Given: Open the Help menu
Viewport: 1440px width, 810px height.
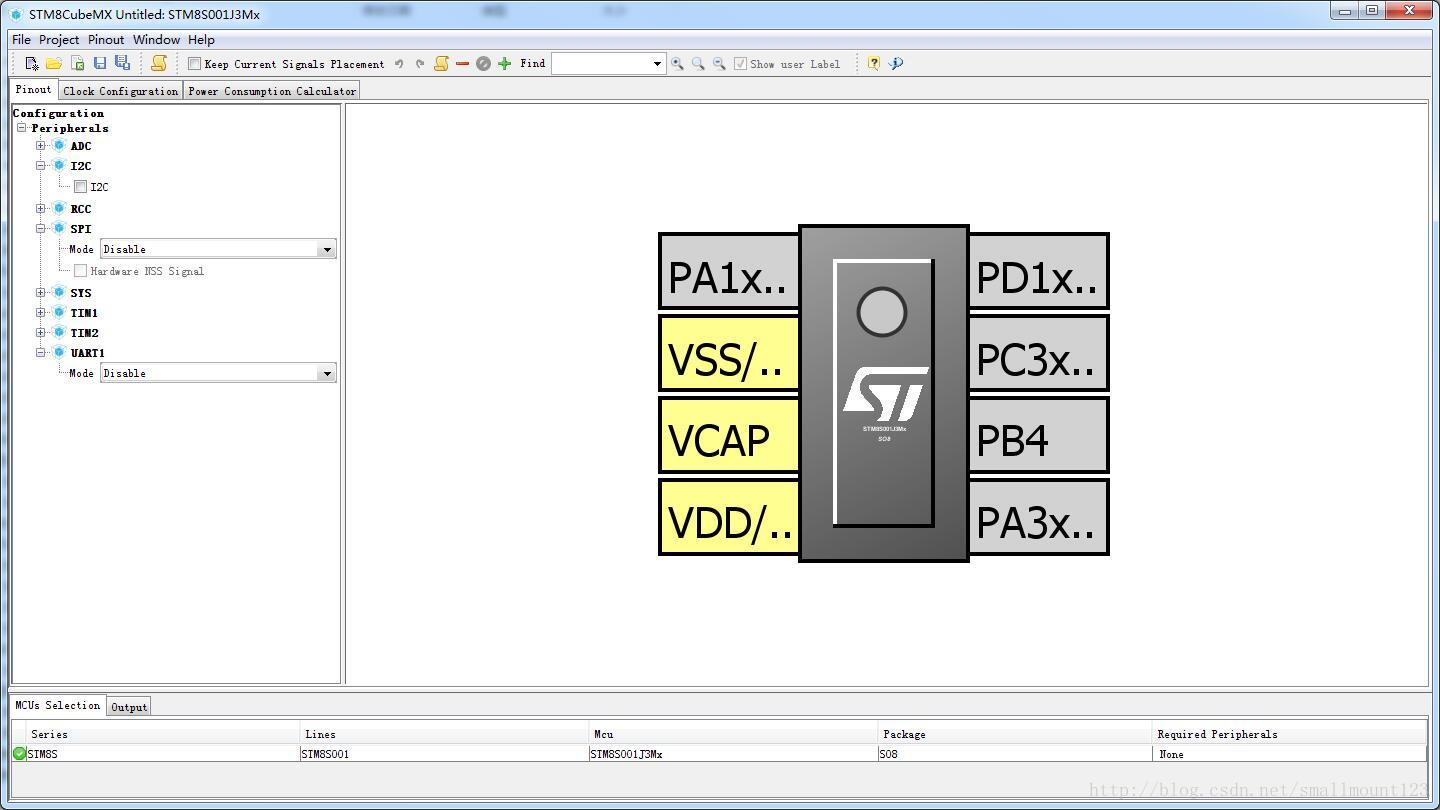Looking at the screenshot, I should pos(201,40).
